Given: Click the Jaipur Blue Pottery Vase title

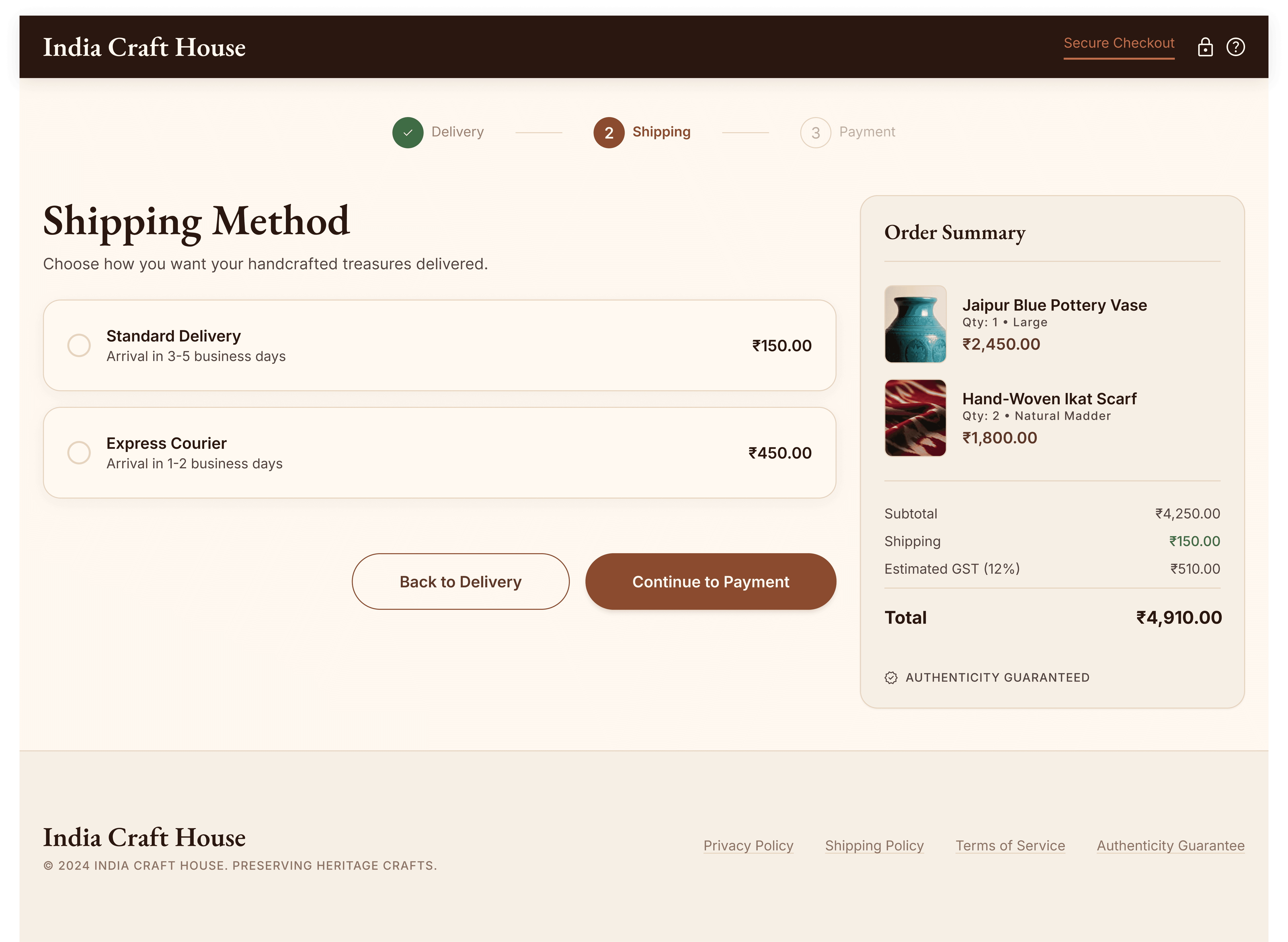Looking at the screenshot, I should click(1054, 305).
